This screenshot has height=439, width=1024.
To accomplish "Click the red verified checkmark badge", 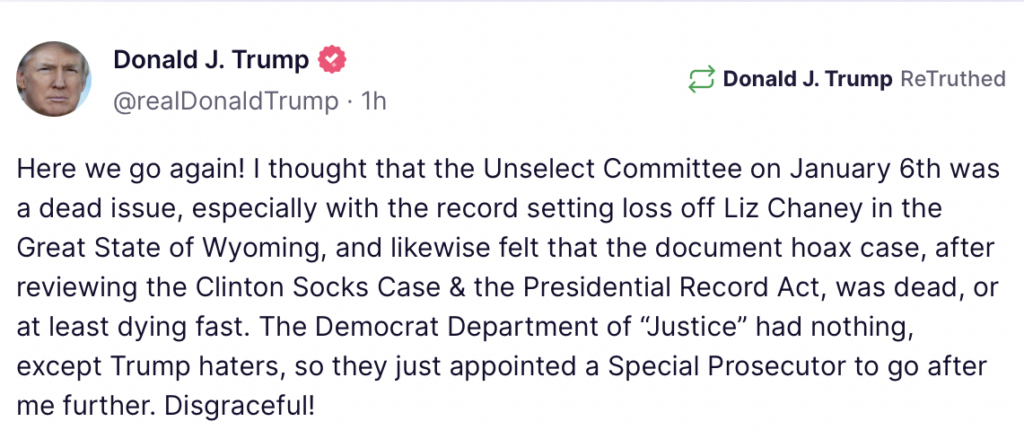I will coord(332,60).
